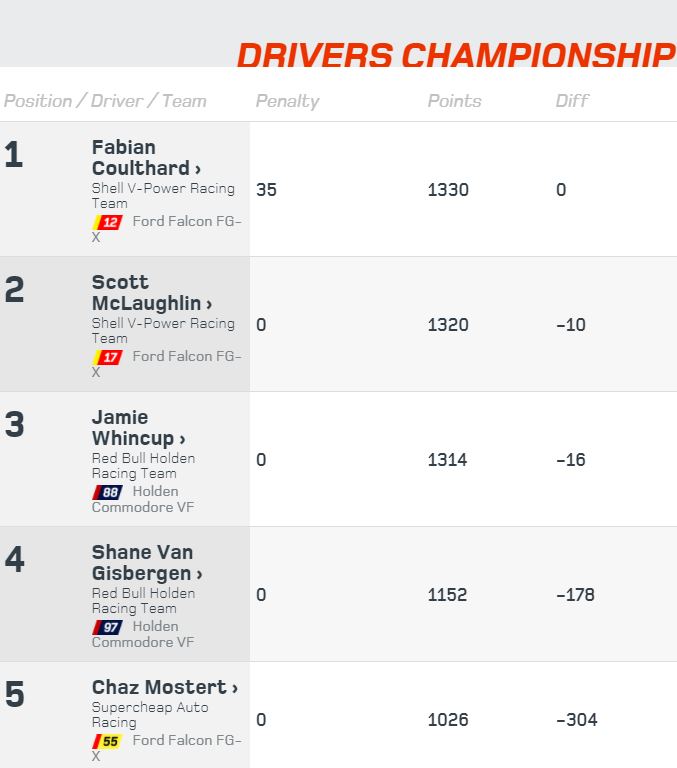Open Fabian Coulthard driver profile

point(146,158)
